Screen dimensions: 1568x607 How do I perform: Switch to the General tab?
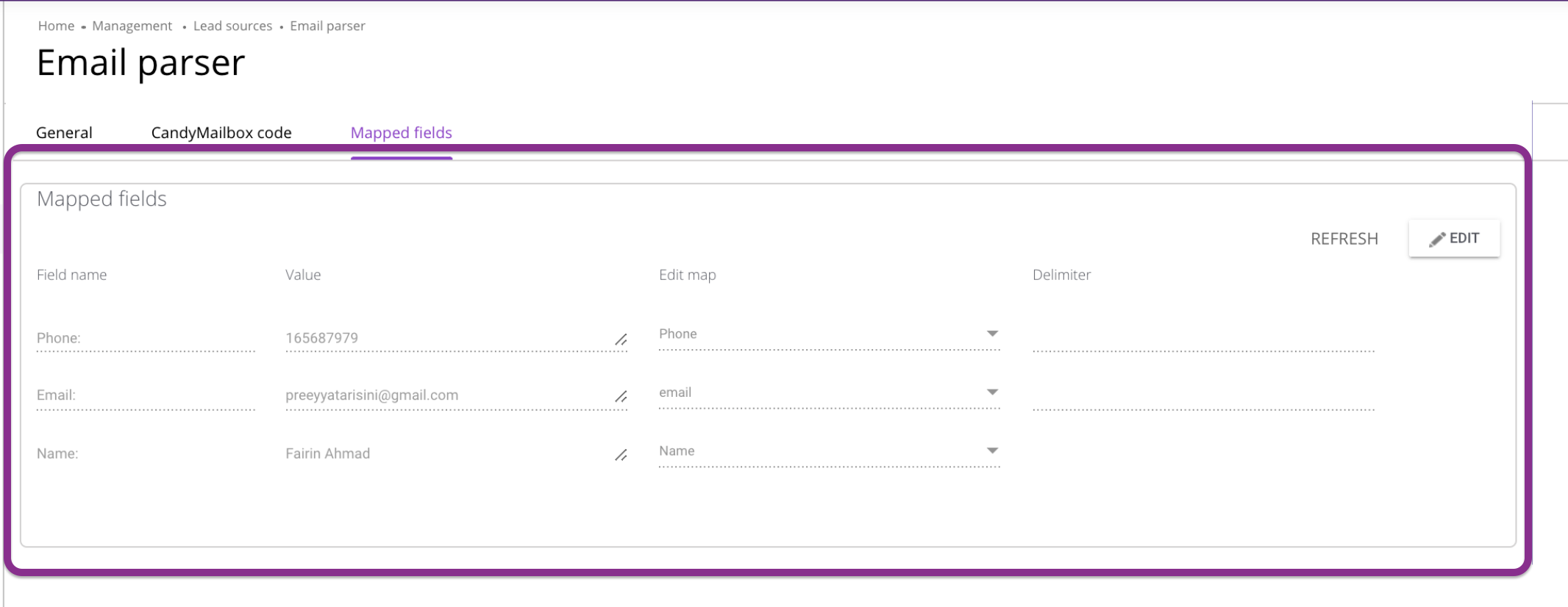coord(64,133)
